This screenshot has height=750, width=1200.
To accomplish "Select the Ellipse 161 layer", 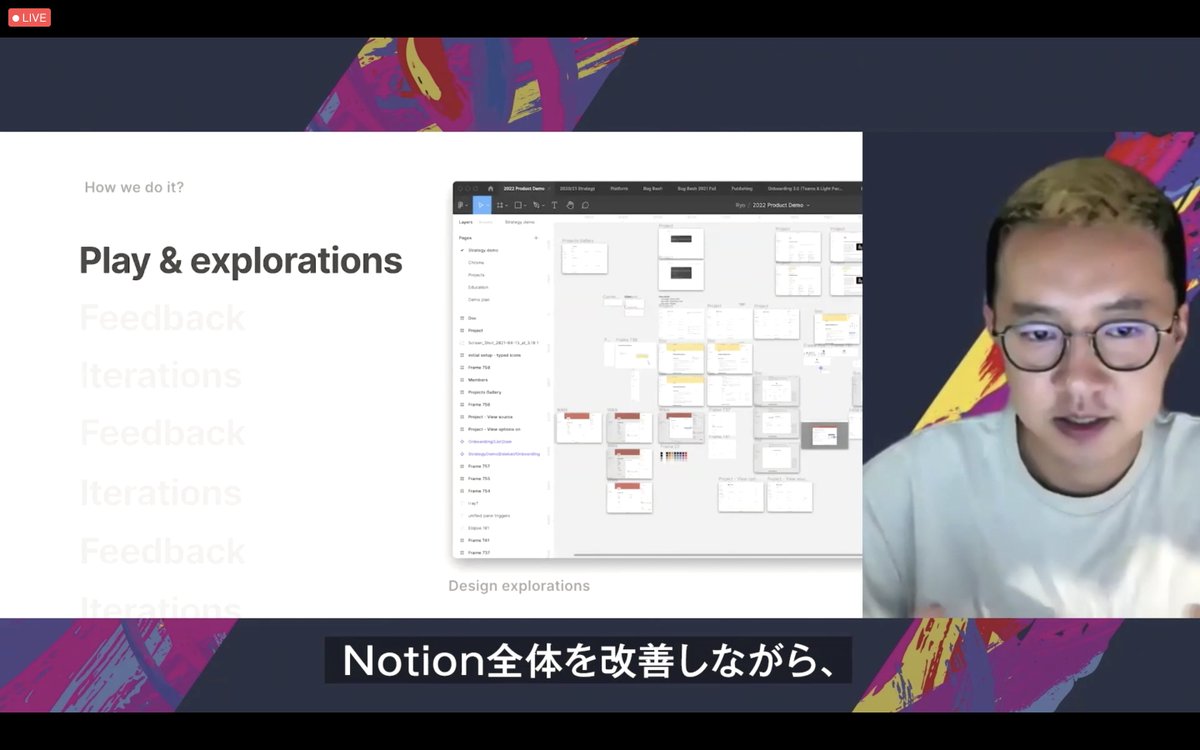I will click(479, 528).
